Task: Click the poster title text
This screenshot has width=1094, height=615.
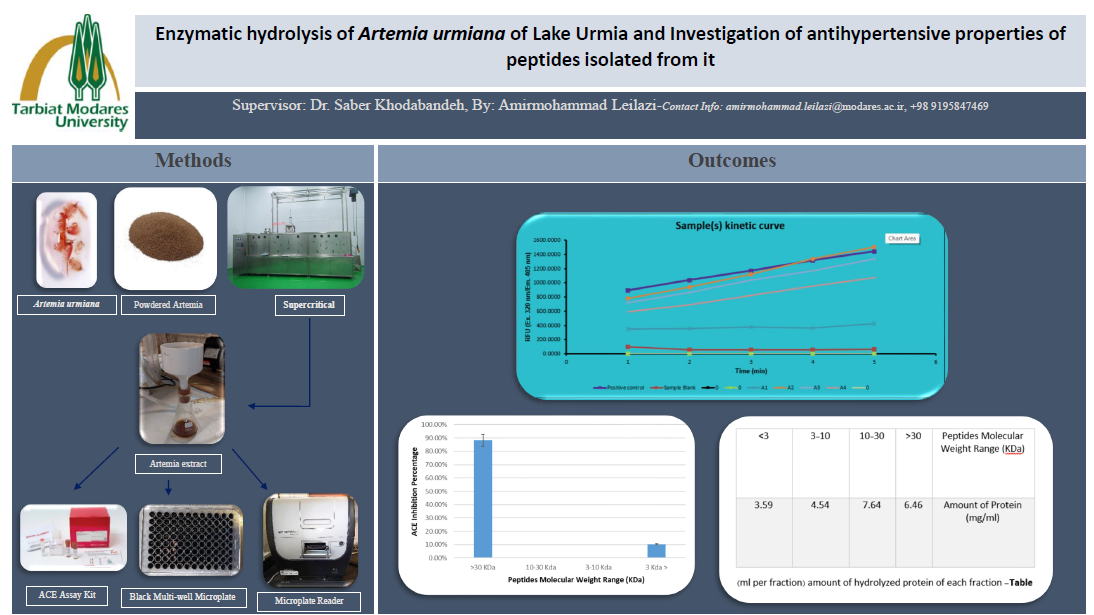Action: (610, 46)
